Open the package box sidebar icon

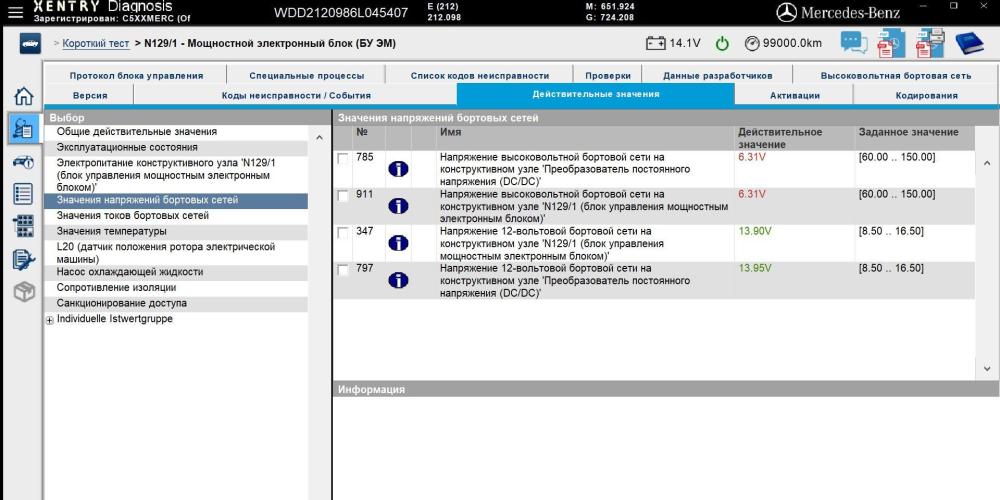point(24,292)
